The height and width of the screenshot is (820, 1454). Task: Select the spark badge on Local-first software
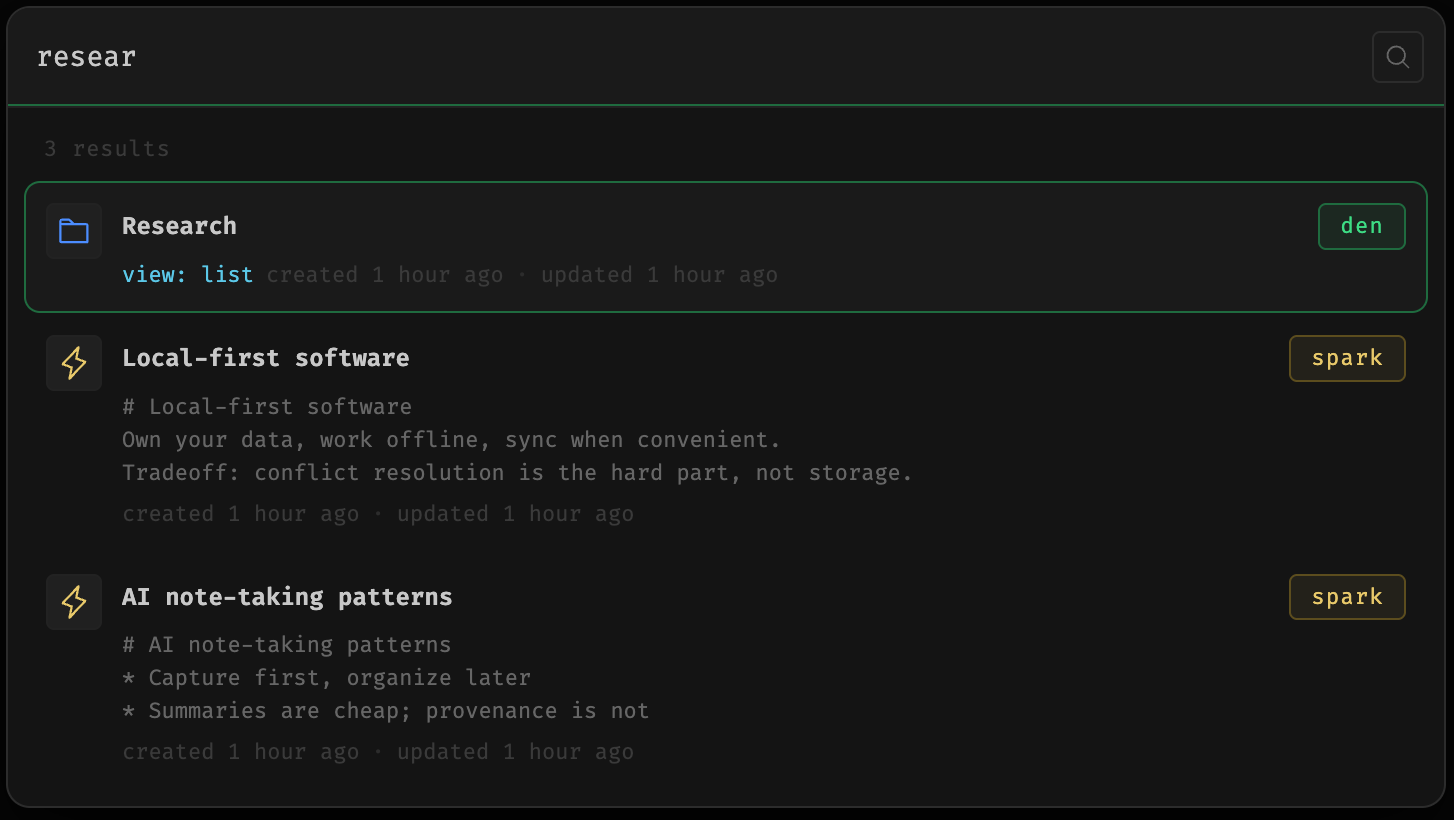pyautogui.click(x=1347, y=358)
